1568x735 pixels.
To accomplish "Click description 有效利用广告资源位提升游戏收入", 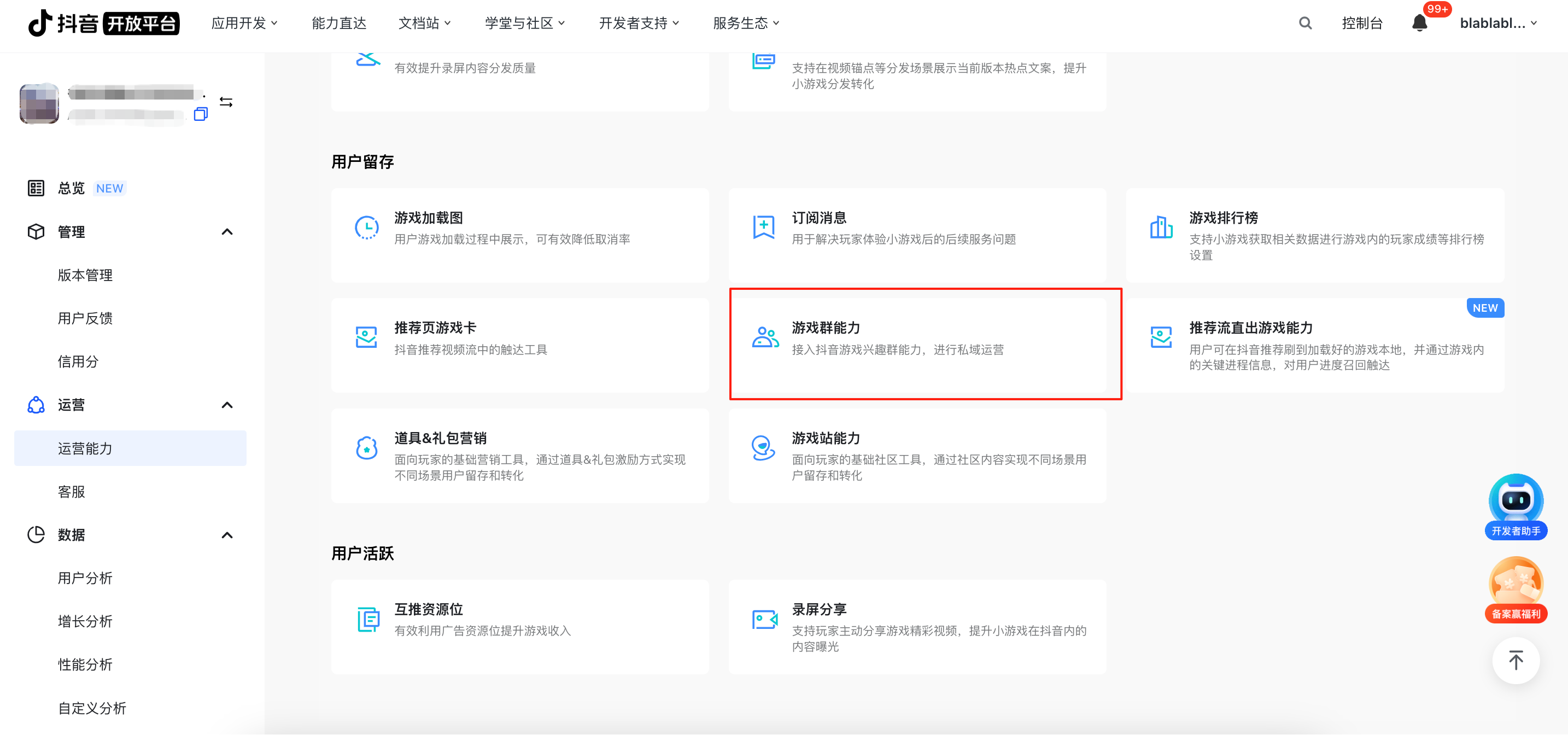I will pyautogui.click(x=482, y=631).
